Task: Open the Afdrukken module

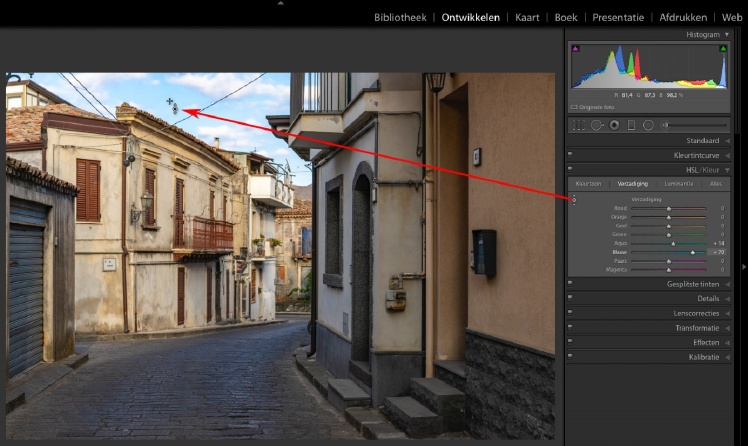Action: [x=683, y=18]
